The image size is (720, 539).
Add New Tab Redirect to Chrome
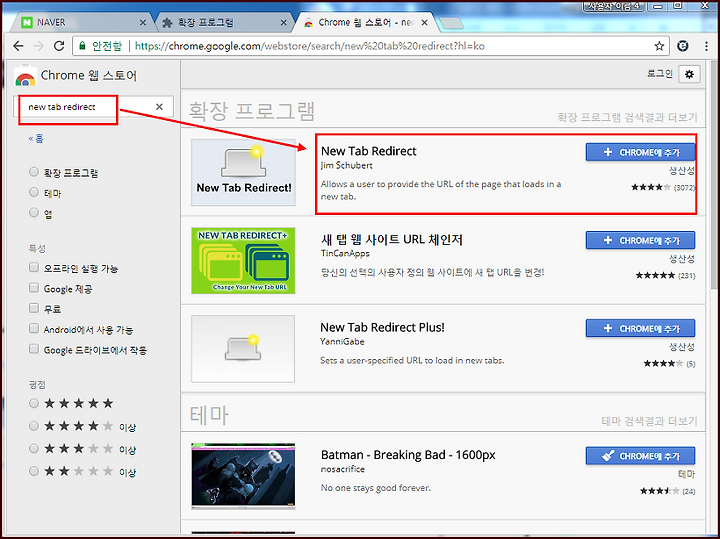coord(640,152)
